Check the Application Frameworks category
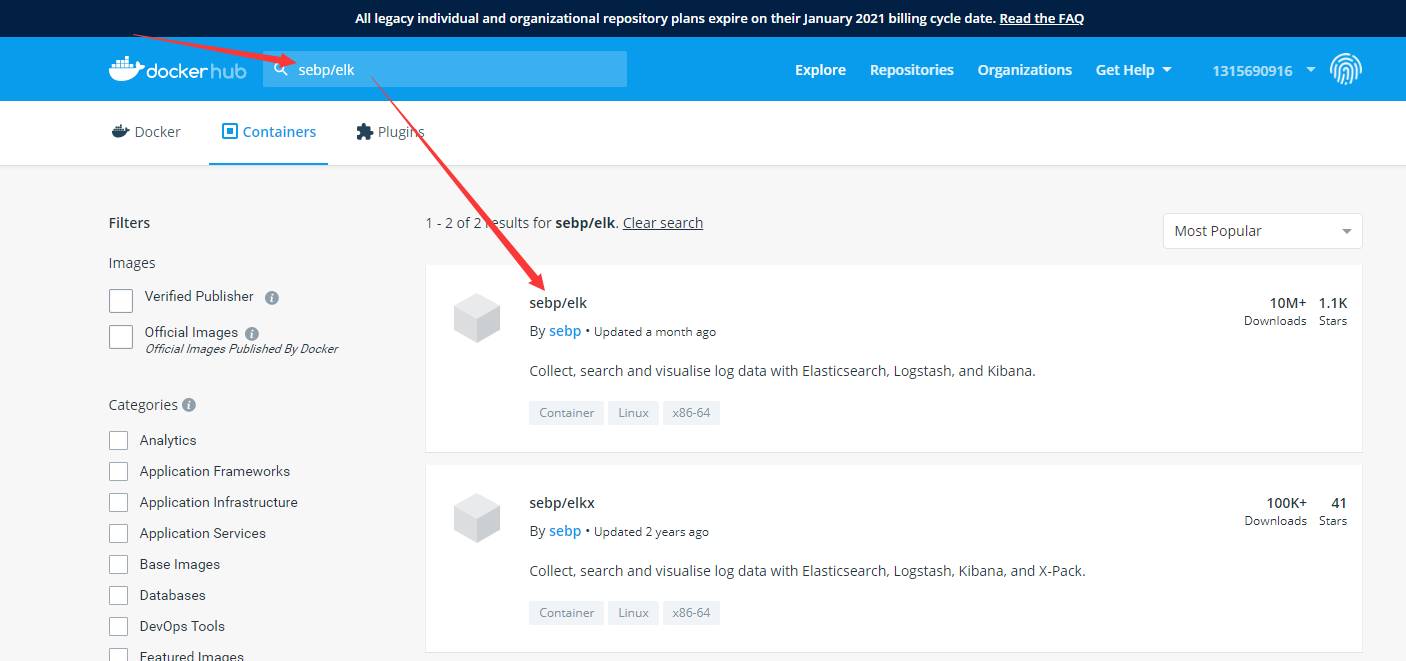1406x661 pixels. (119, 471)
